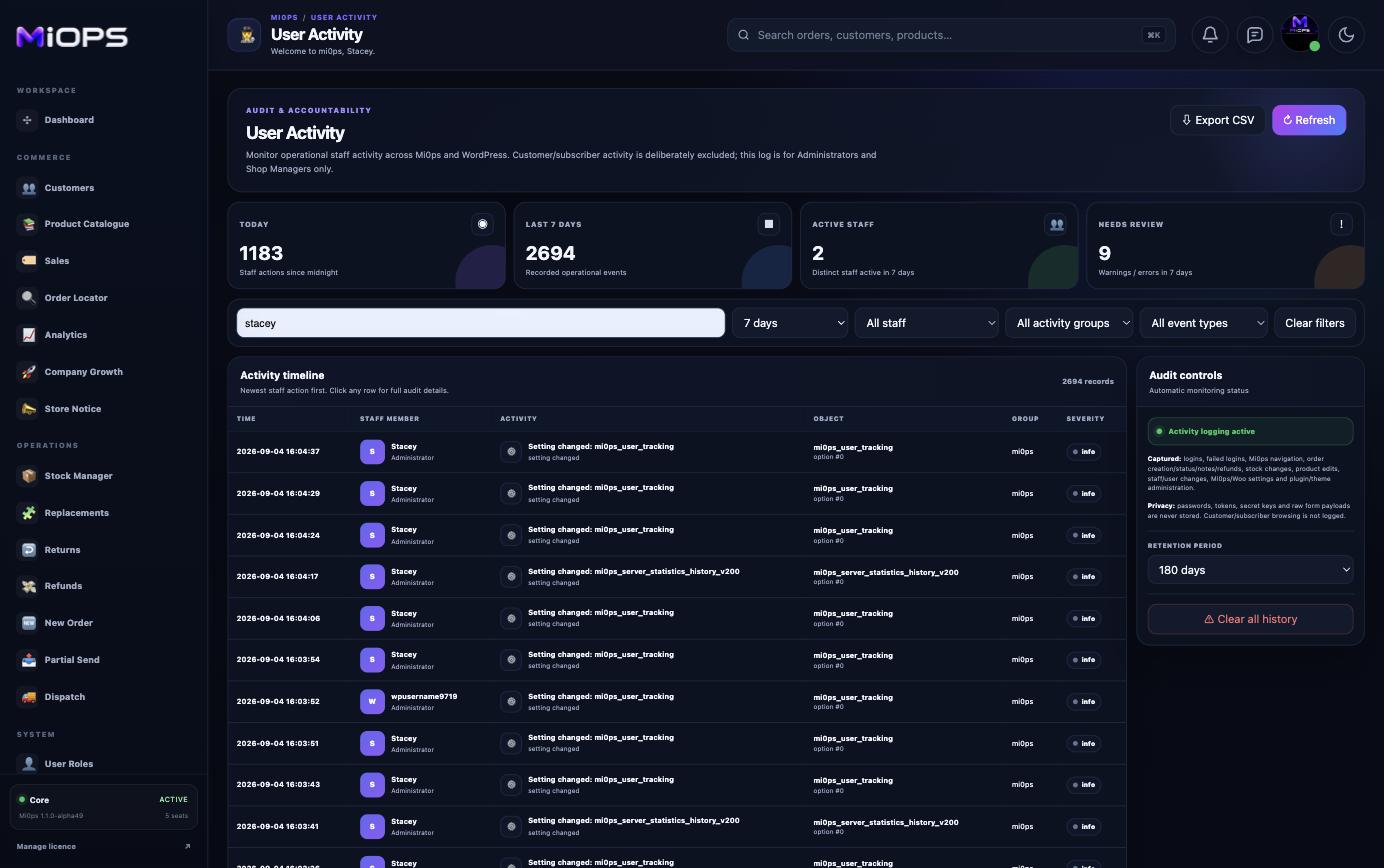Click the Refunds money icon

tap(28, 586)
